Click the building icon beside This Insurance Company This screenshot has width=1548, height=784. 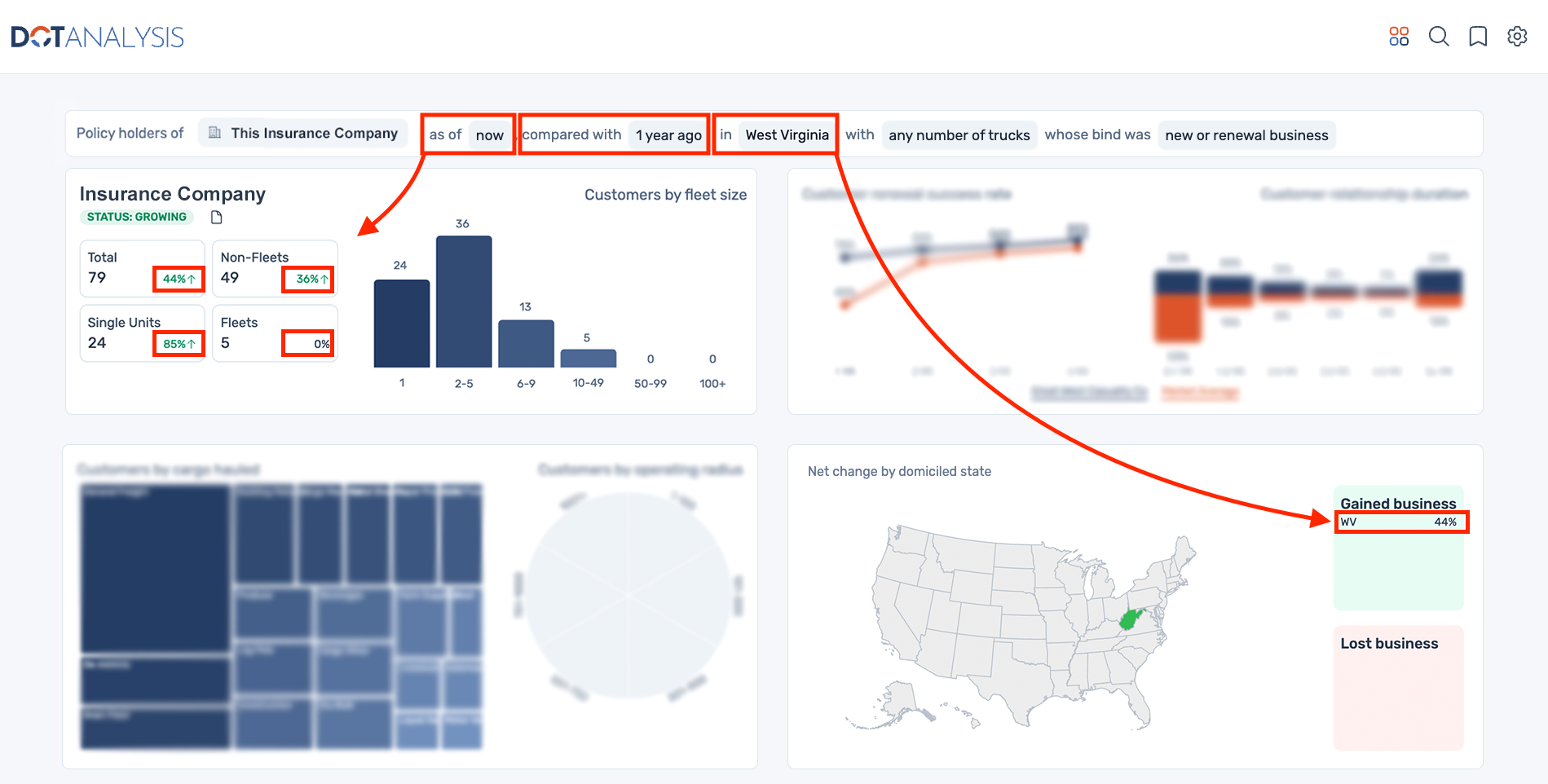coord(214,133)
